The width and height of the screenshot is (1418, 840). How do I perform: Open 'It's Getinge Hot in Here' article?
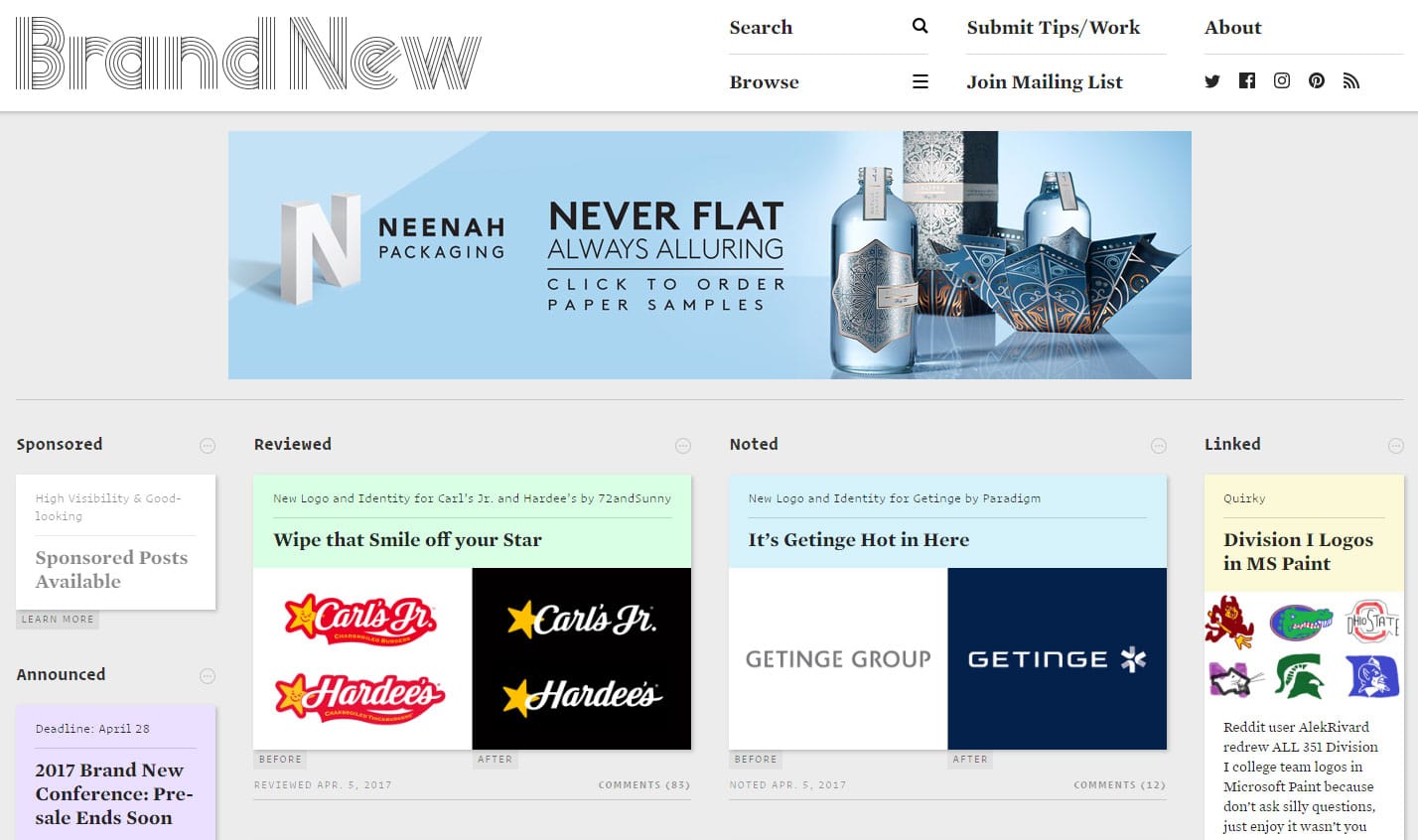pyautogui.click(x=859, y=540)
